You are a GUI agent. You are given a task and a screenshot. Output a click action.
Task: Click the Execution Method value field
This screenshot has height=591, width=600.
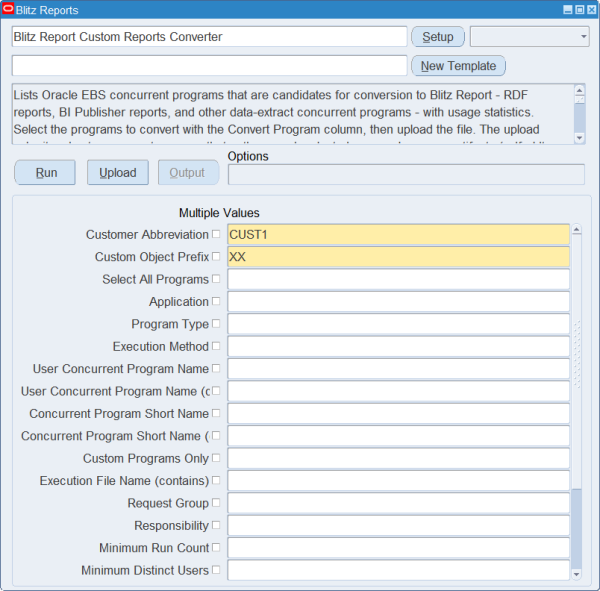tap(398, 346)
